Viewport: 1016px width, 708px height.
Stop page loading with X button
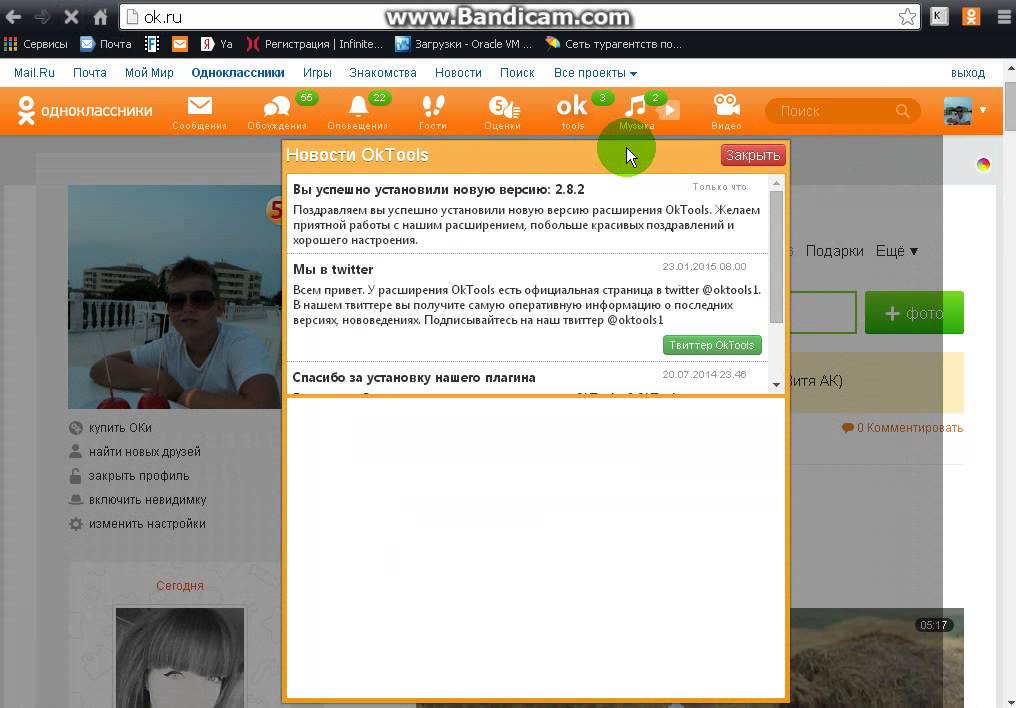[x=71, y=17]
